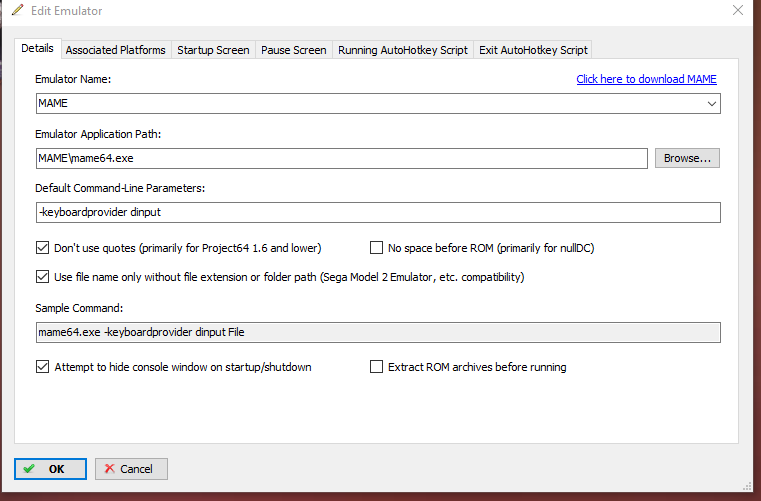761x501 pixels.
Task: Click the Default Command-Line Parameters field
Action: [378, 213]
